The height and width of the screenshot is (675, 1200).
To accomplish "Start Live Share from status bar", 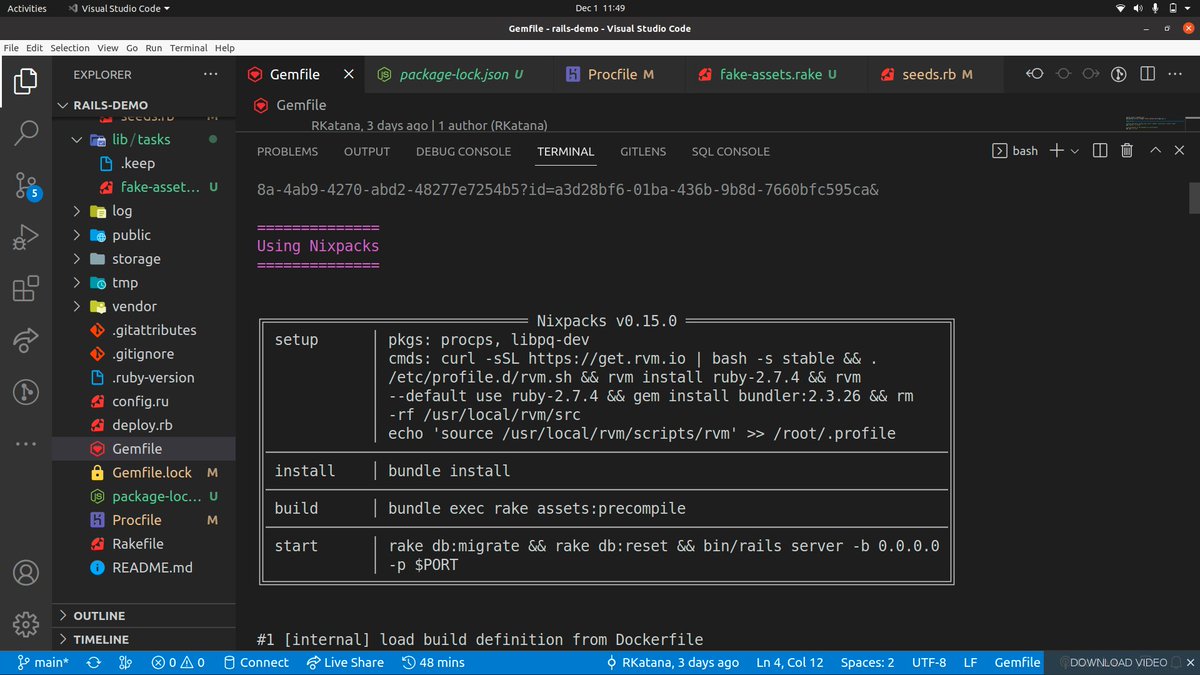I will coord(345,662).
